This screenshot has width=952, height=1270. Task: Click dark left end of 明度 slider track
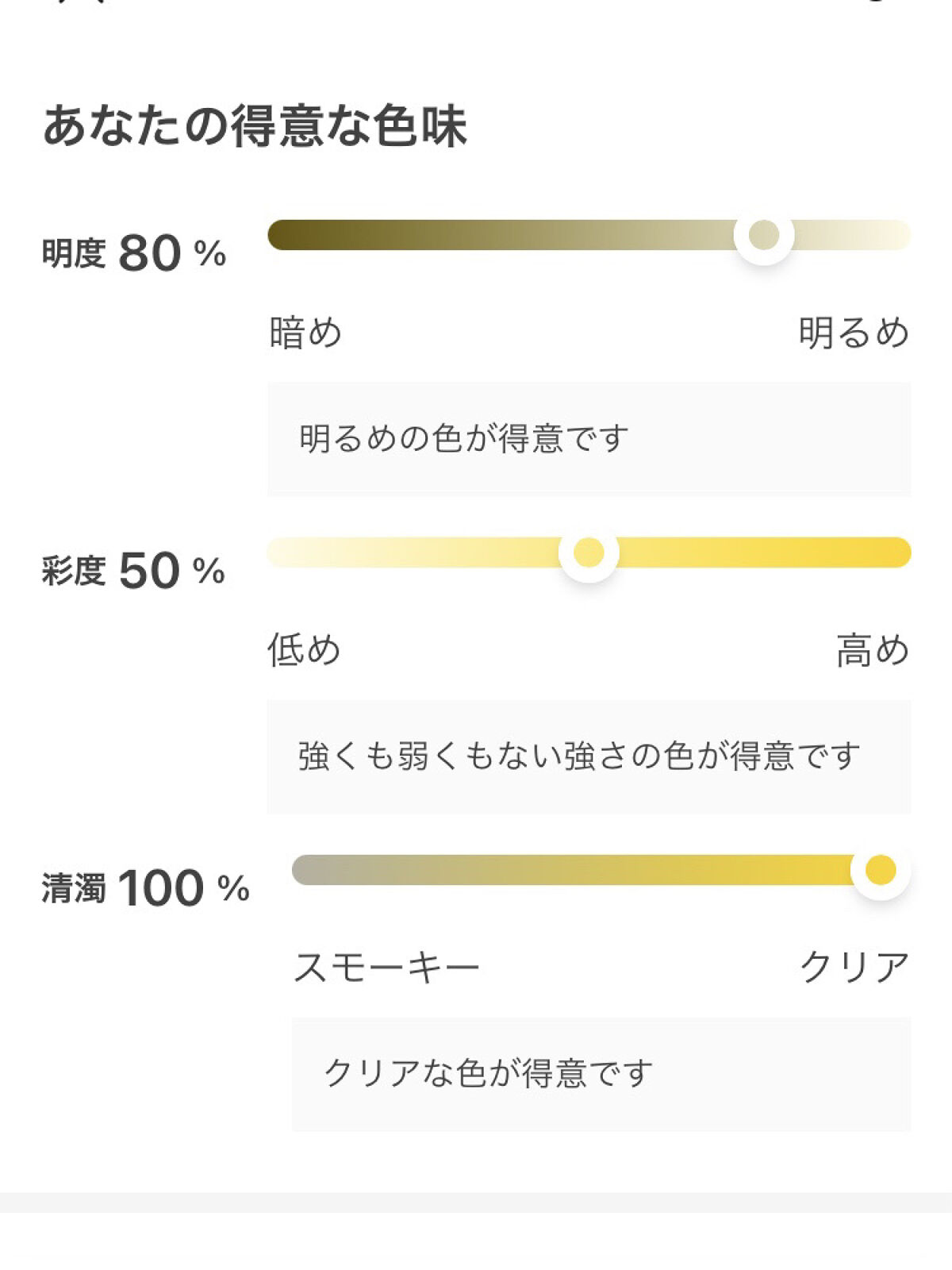click(x=287, y=235)
